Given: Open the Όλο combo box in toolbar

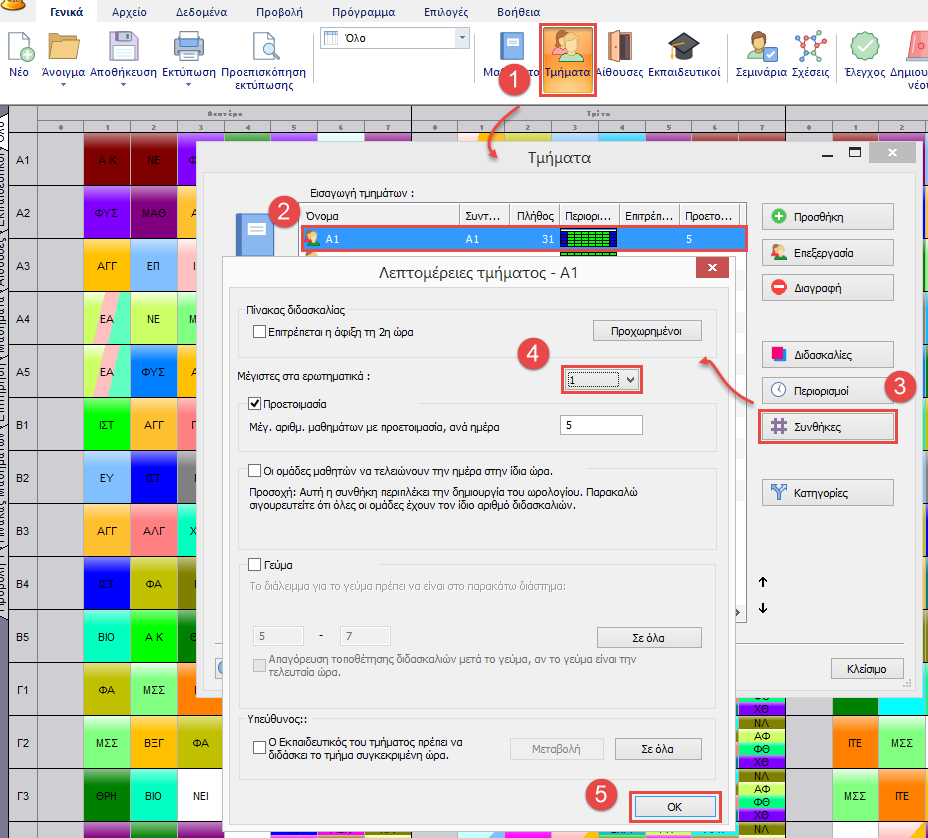Looking at the screenshot, I should tap(461, 38).
